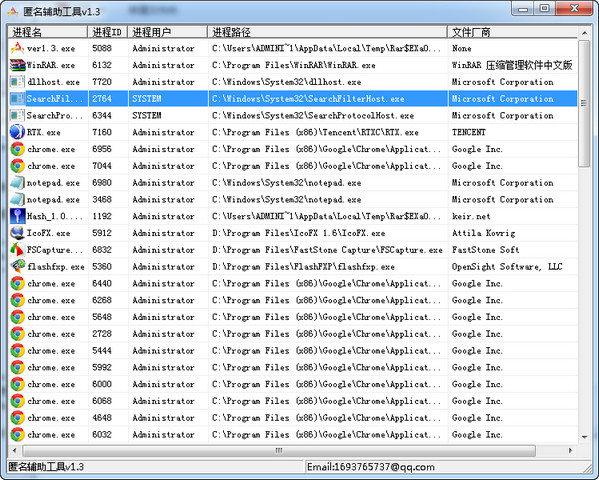Click OpenSight Software, LLC vendor cell
Screen dimensions: 599x480
[x=512, y=267]
